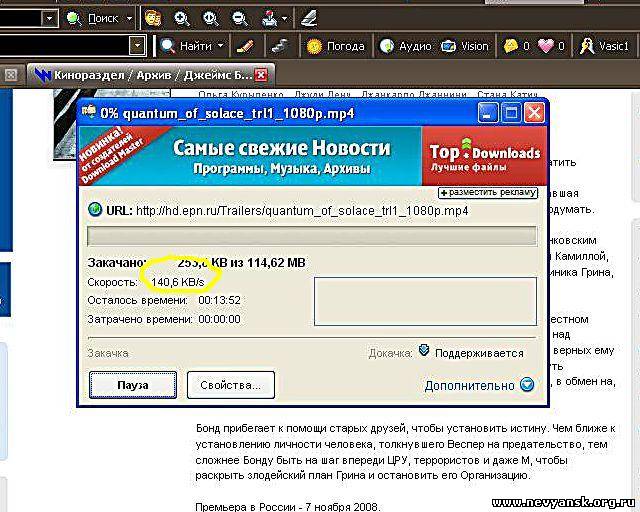Click the zoom-in magnifier icon

[182, 18]
